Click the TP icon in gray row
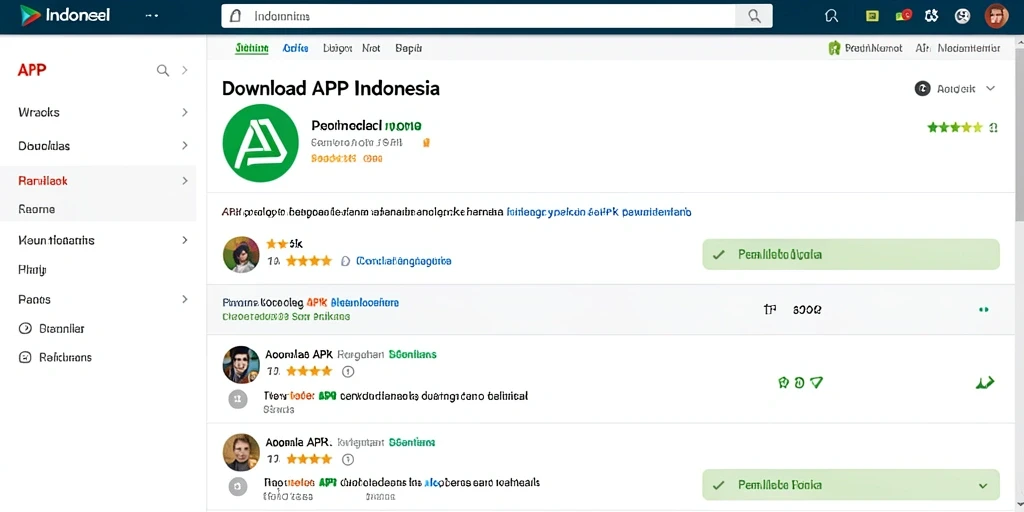This screenshot has width=1024, height=512. (x=769, y=310)
